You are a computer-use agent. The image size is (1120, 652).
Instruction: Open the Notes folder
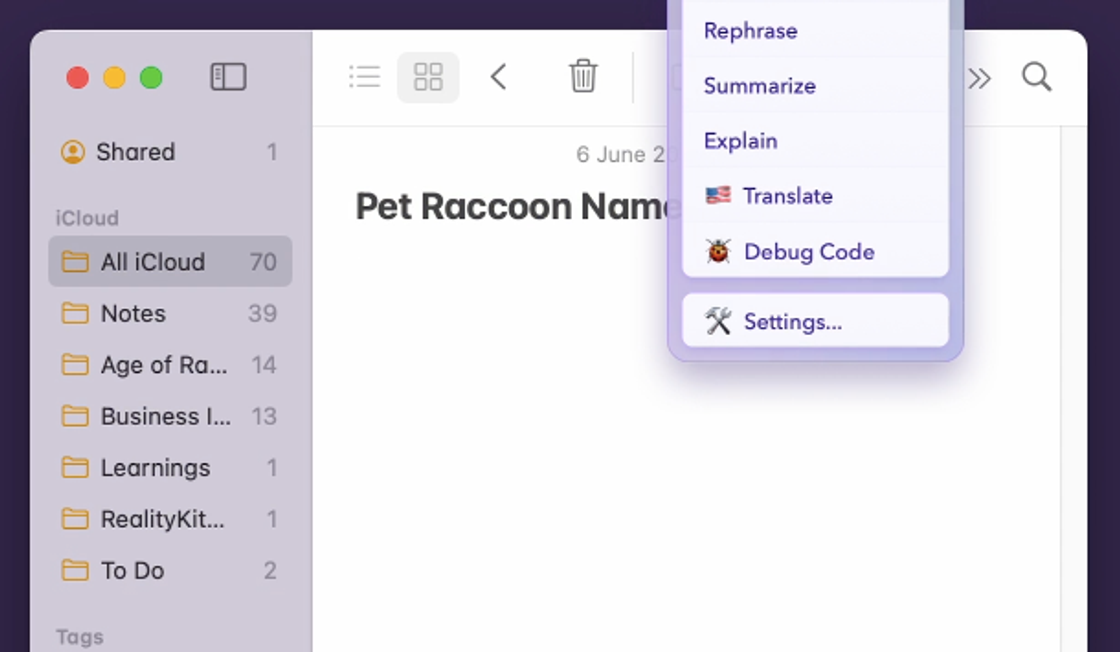coord(133,314)
